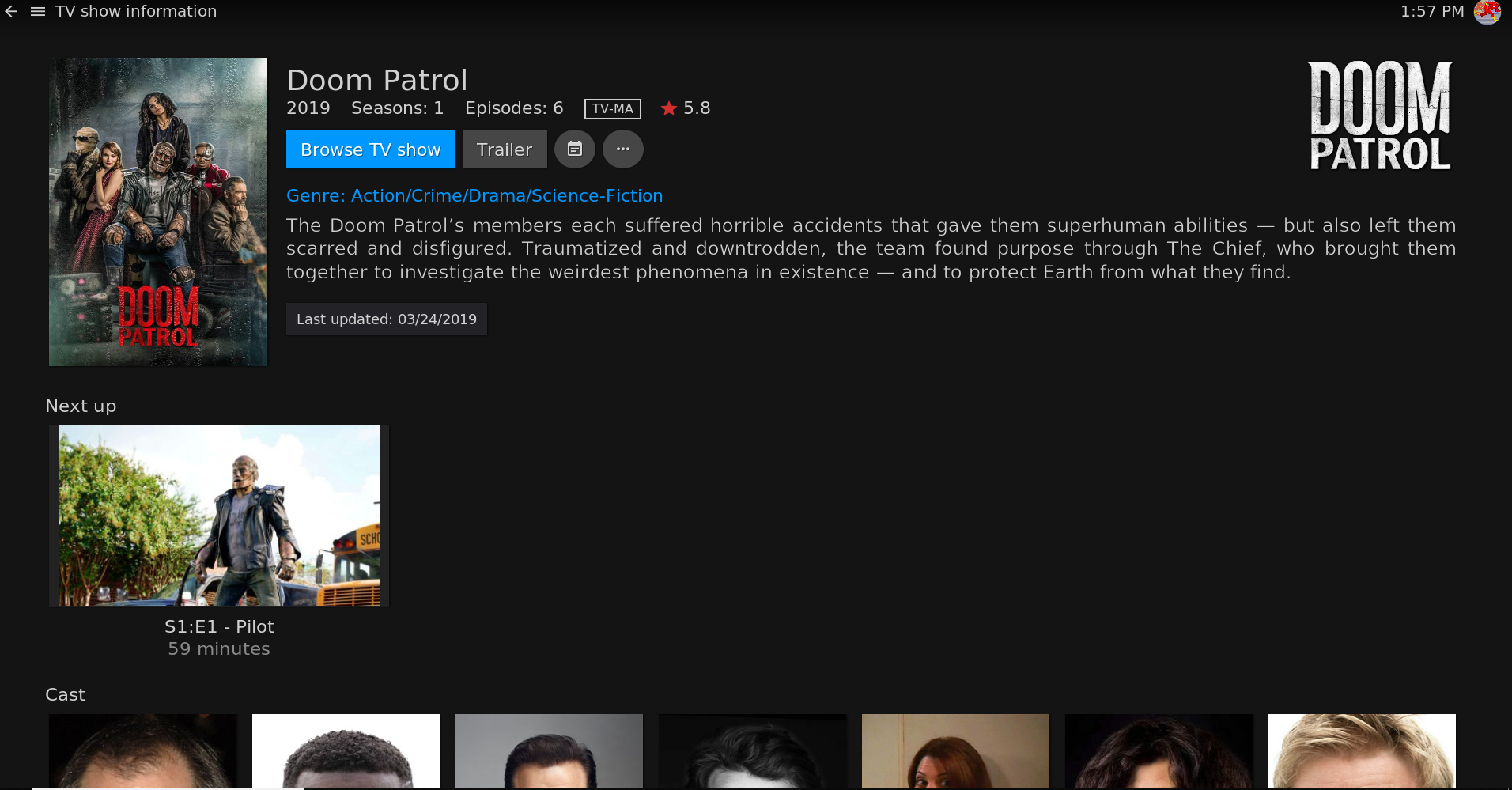Click the 'Seasons: 1' text
The width and height of the screenshot is (1512, 790).
(x=397, y=108)
